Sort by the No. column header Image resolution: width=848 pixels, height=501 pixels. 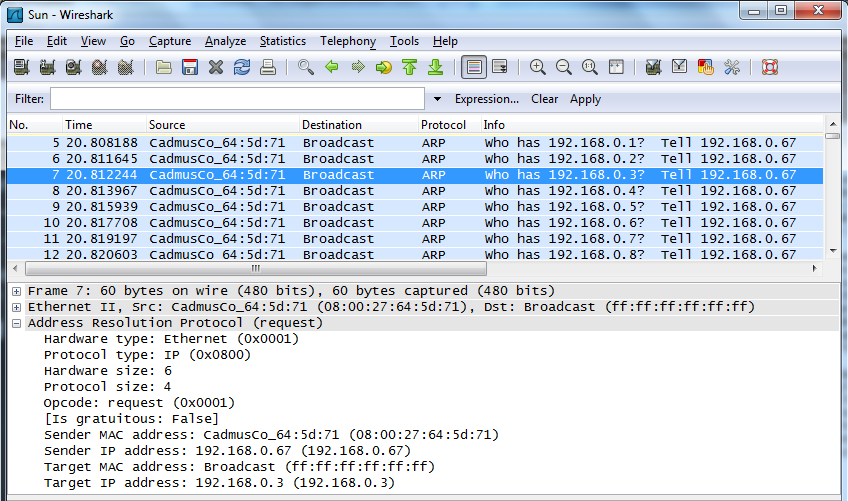pos(34,125)
